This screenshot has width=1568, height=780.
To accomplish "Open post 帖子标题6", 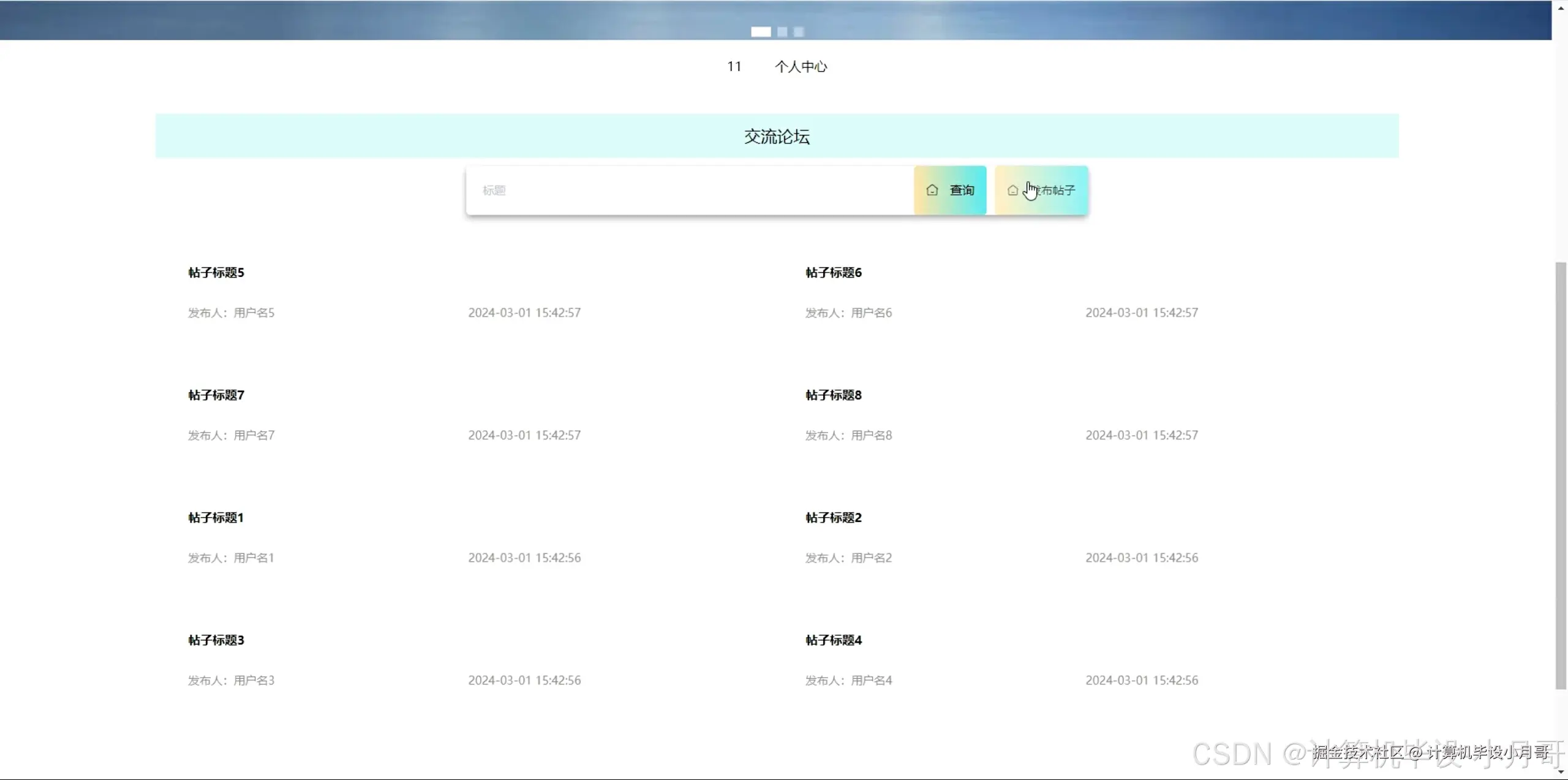I will [833, 273].
